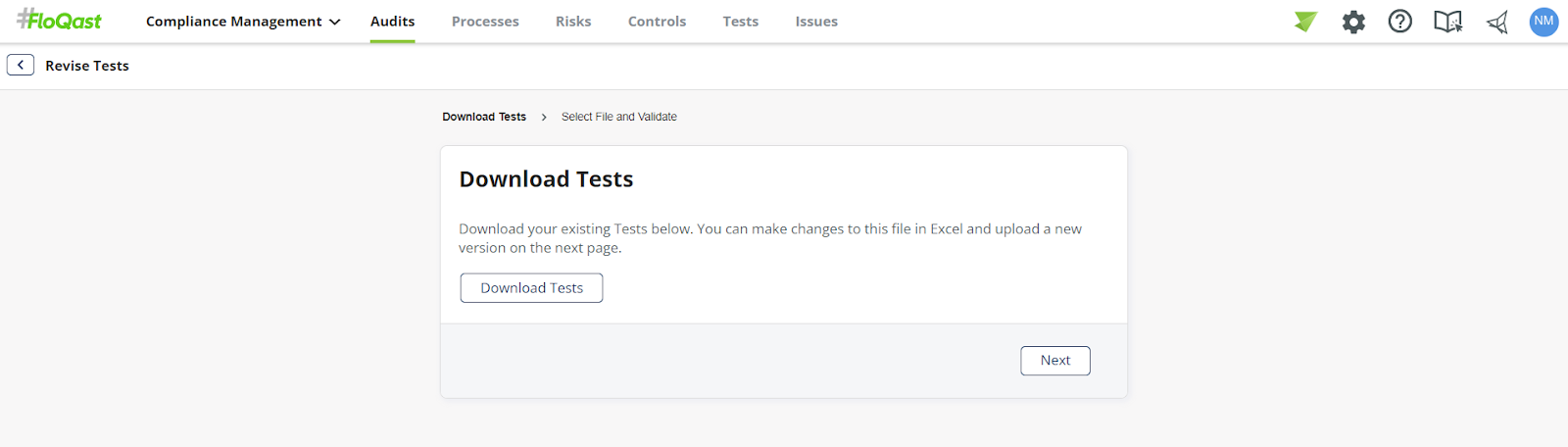Open the green FloQast arrow icon

(x=1305, y=22)
